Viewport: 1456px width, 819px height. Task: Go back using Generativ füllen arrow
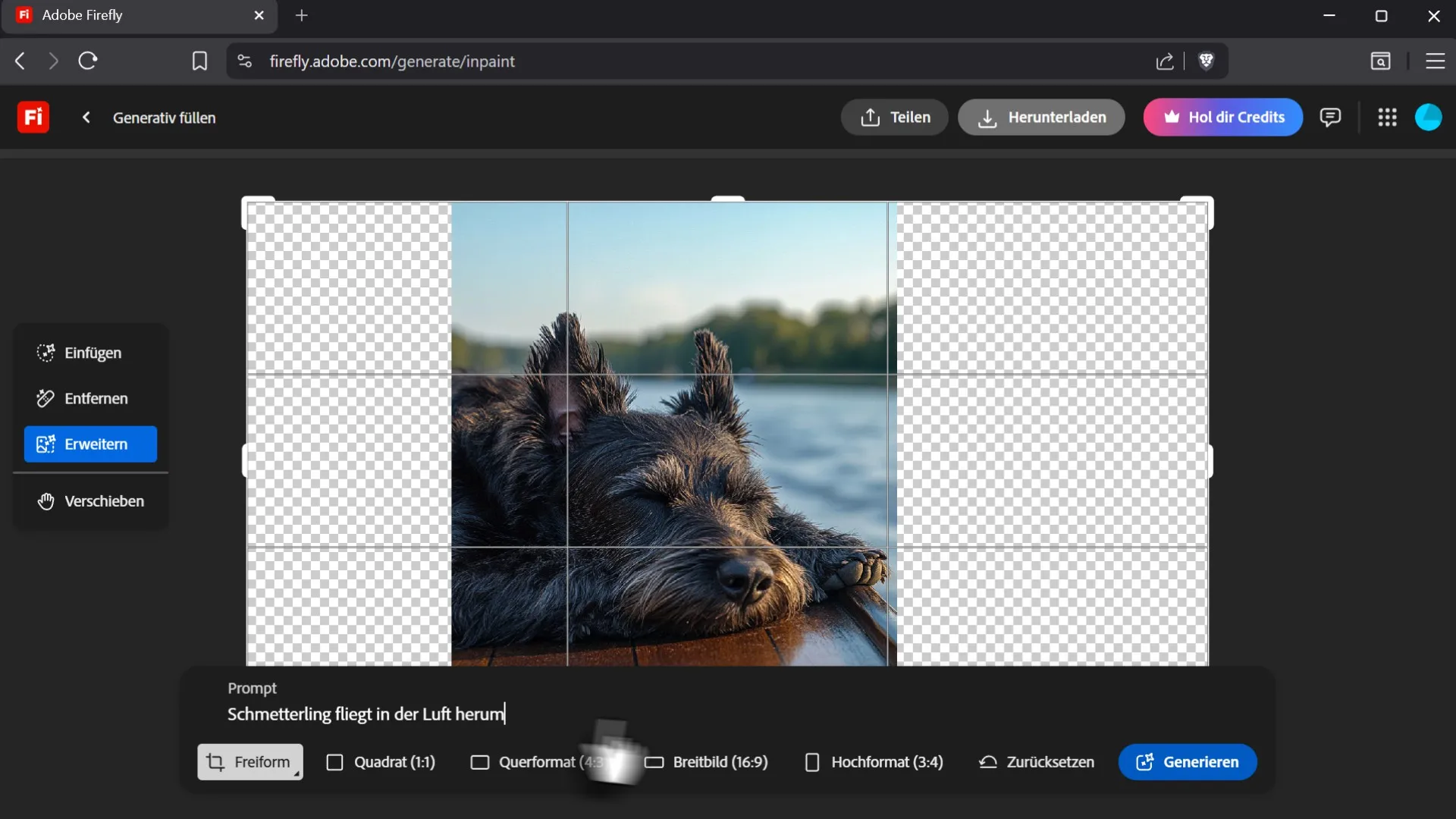[86, 118]
